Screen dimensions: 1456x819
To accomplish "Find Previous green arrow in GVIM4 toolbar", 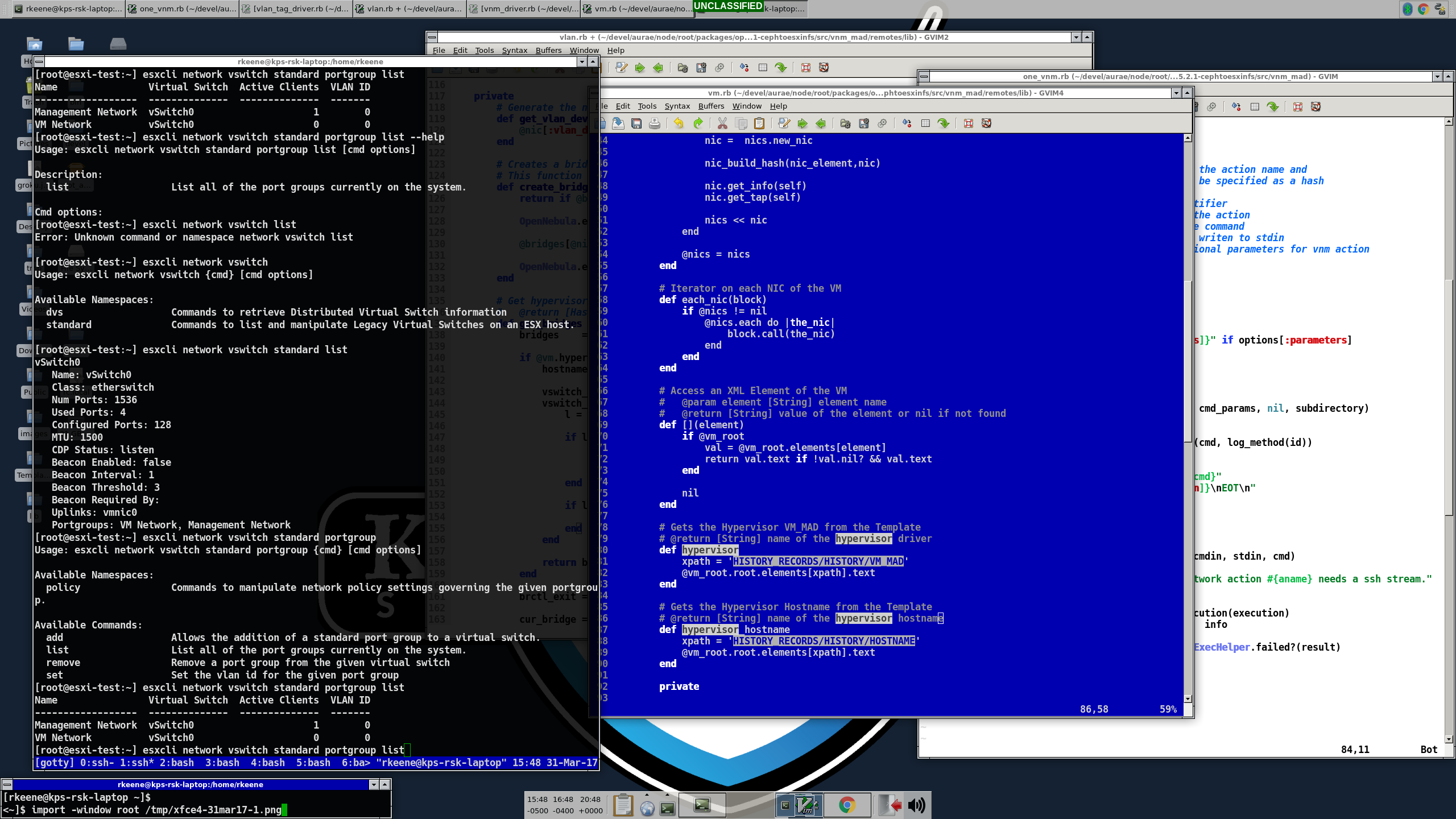I will [821, 123].
